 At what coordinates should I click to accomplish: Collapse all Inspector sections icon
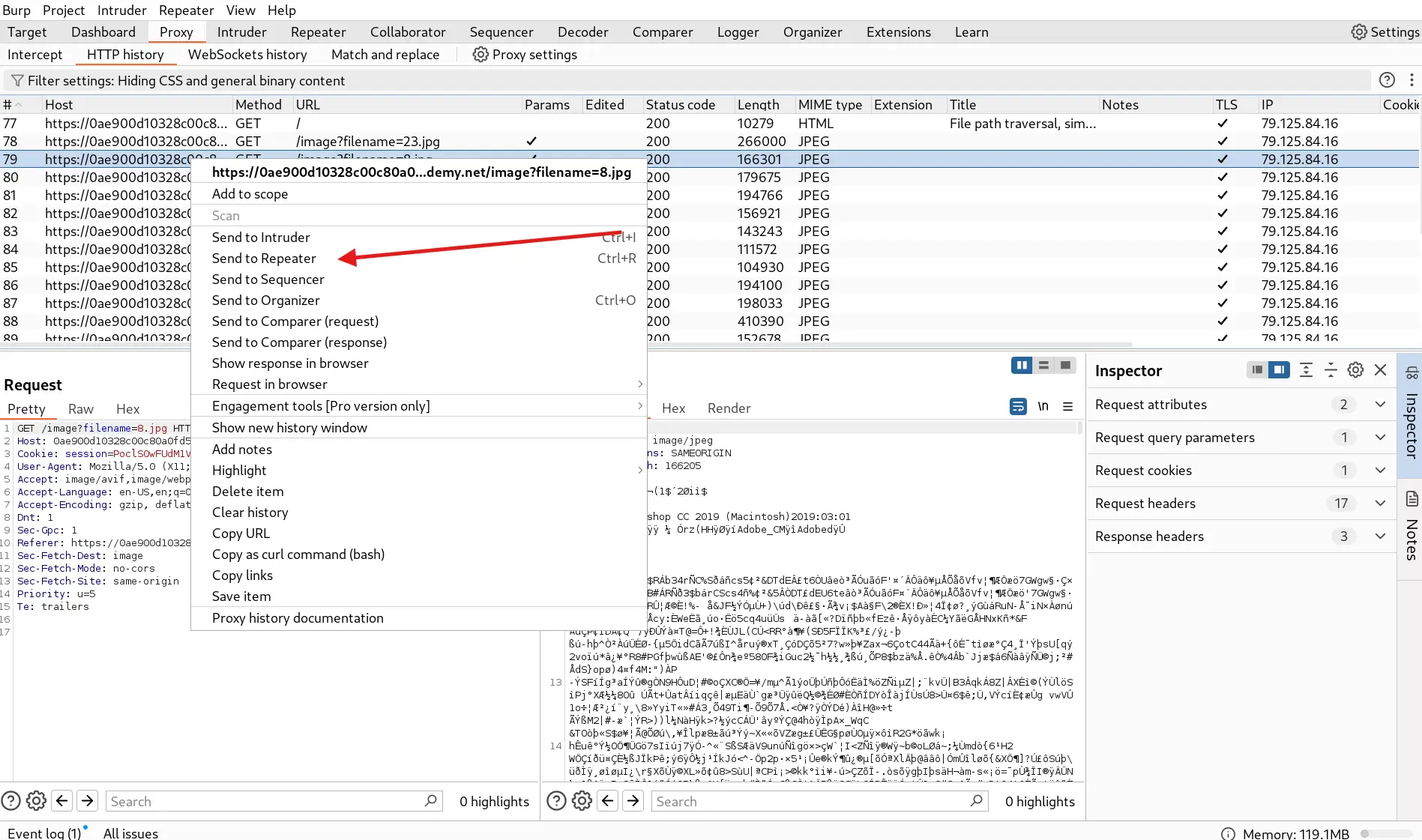(x=1331, y=370)
